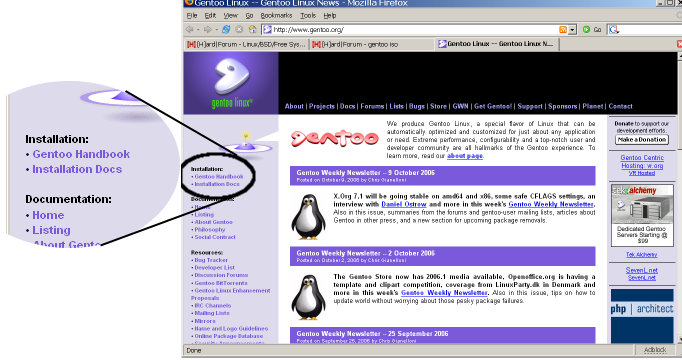The width and height of the screenshot is (682, 360).
Task: Click the about page link in intro text
Action: 465,156
